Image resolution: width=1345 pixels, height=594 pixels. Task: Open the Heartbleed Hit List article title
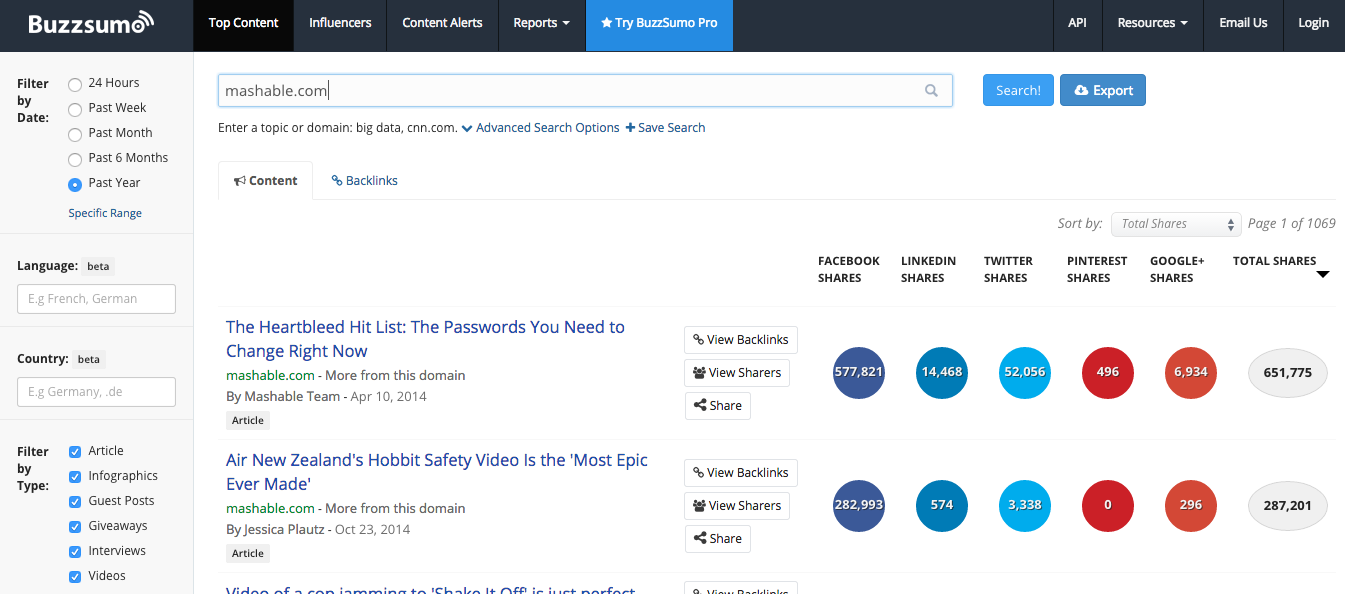tap(425, 339)
